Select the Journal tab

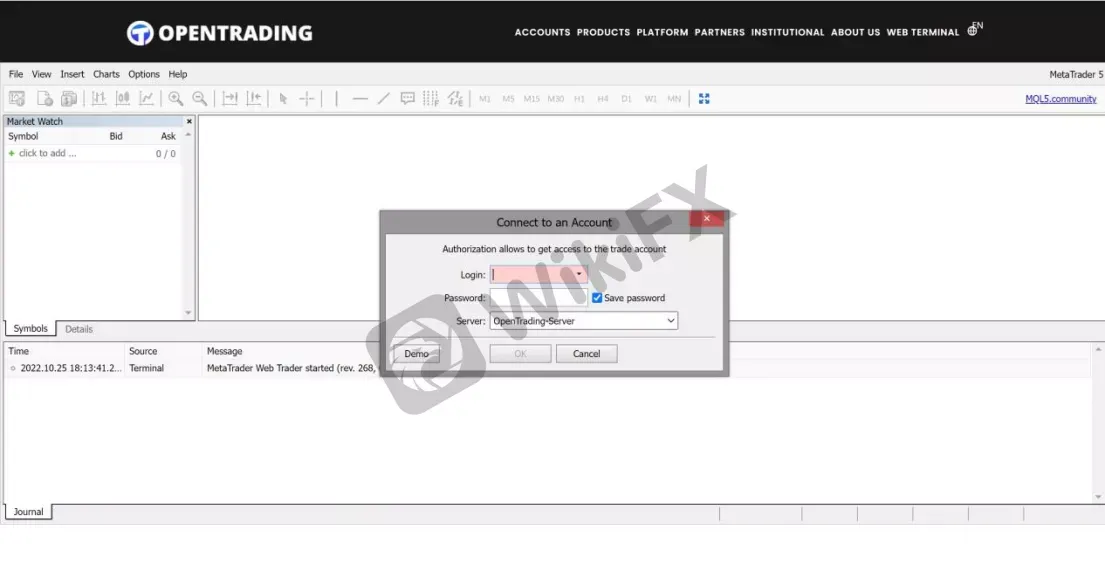[x=28, y=512]
